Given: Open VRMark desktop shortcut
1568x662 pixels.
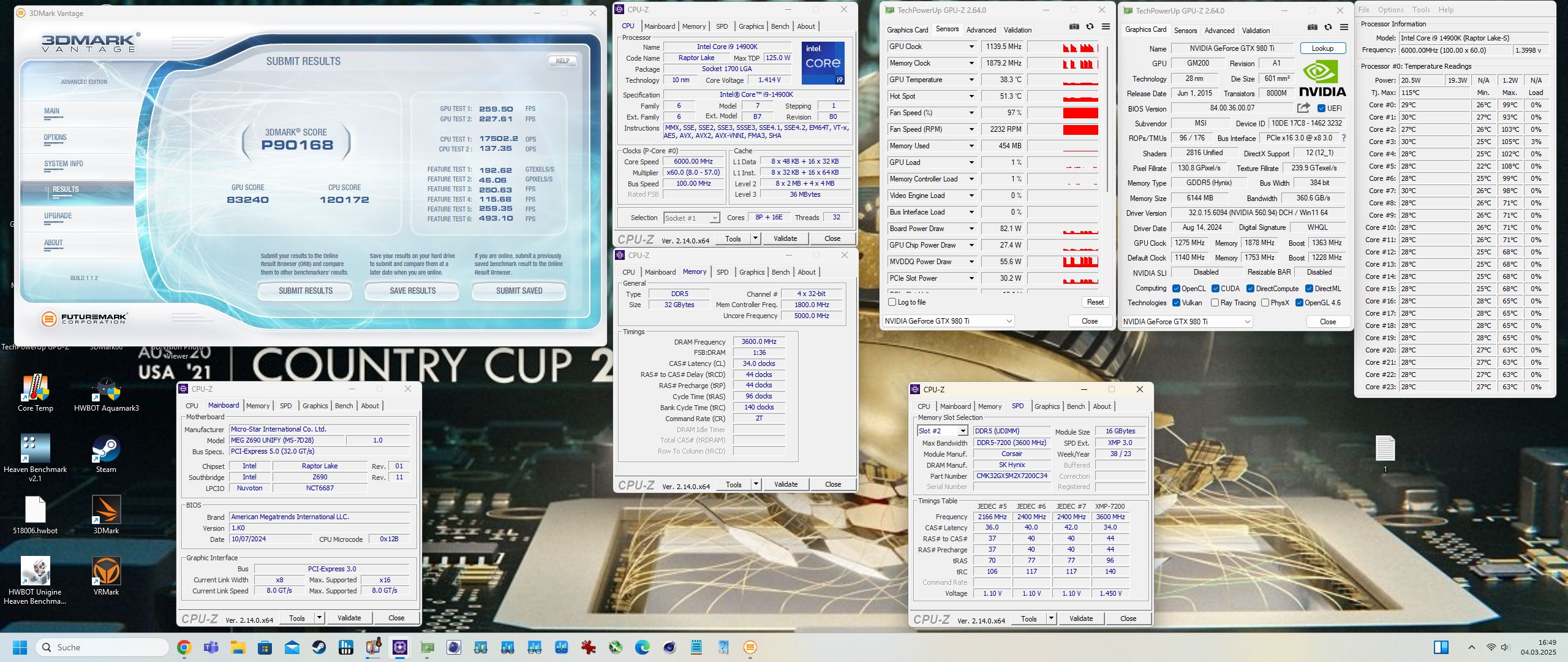Looking at the screenshot, I should tap(106, 577).
